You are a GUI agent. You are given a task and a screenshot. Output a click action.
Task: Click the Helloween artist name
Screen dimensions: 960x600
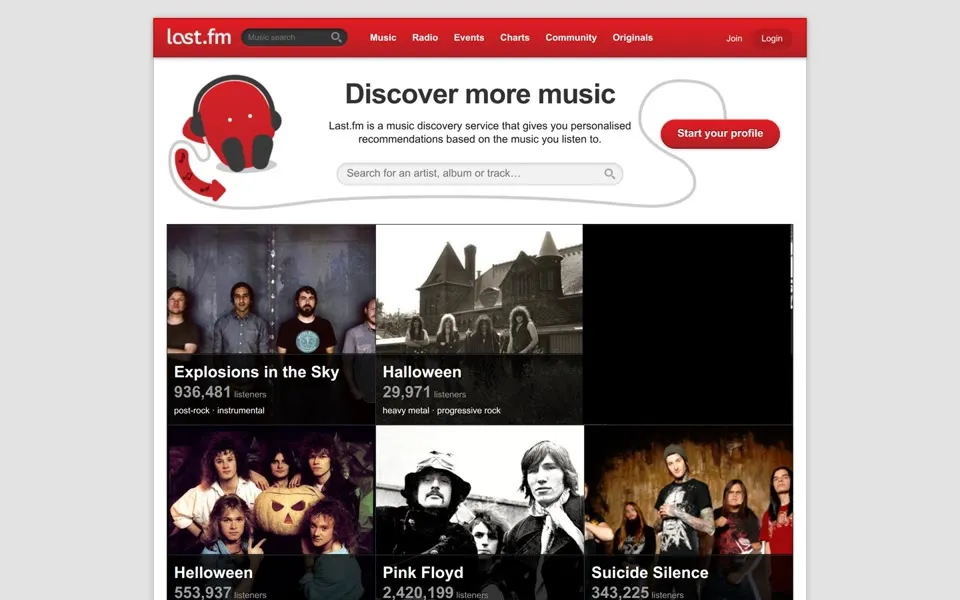click(213, 573)
